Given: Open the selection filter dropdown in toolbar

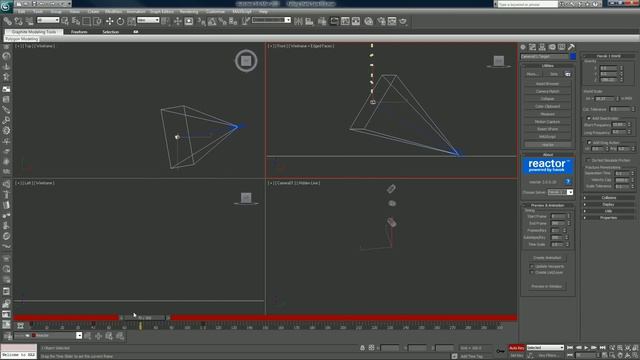Looking at the screenshot, I should click(x=48, y=20).
